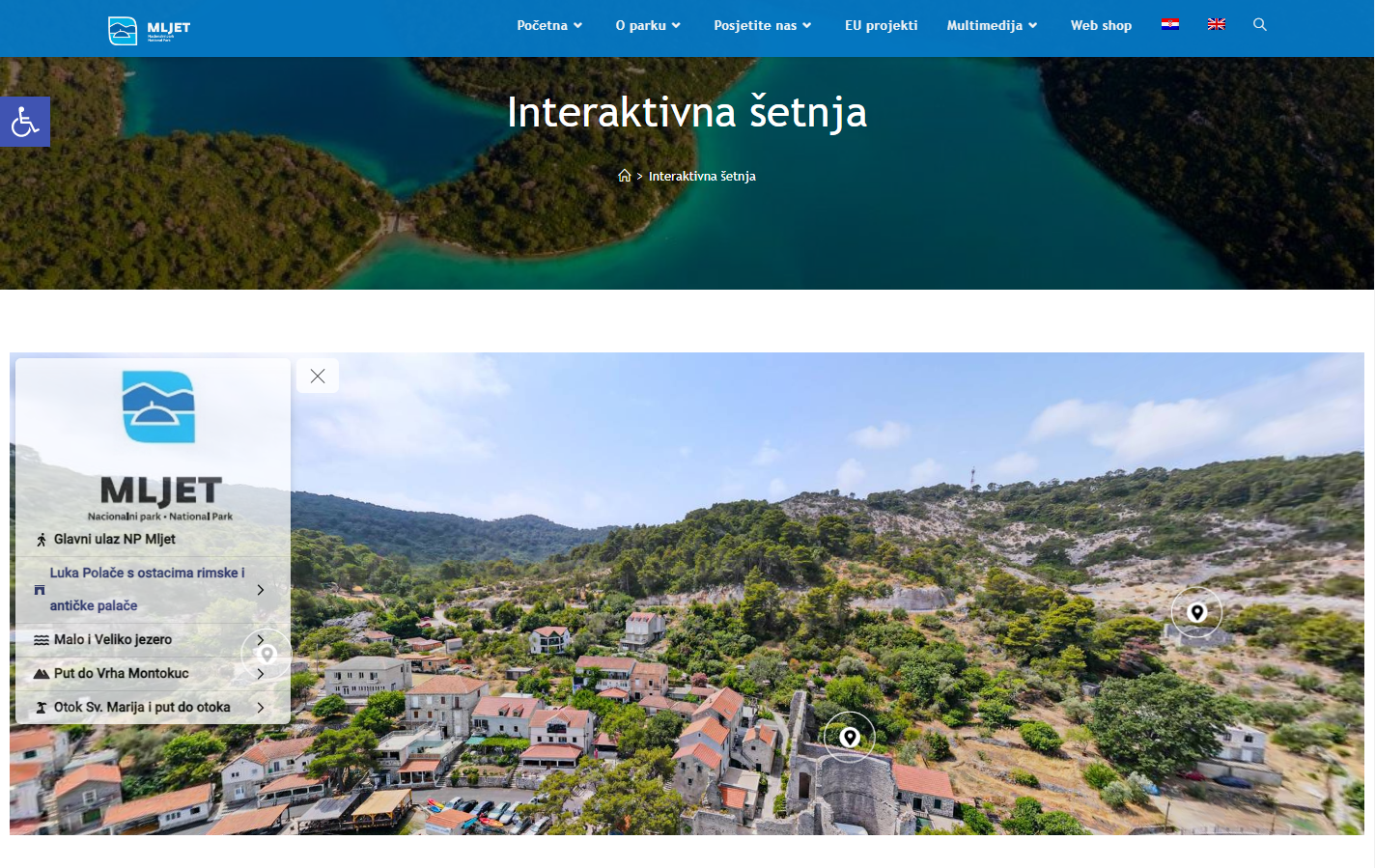This screenshot has height=868, width=1375.
Task: Expand Luka Polače s ostacima rimske item
Action: [153, 590]
